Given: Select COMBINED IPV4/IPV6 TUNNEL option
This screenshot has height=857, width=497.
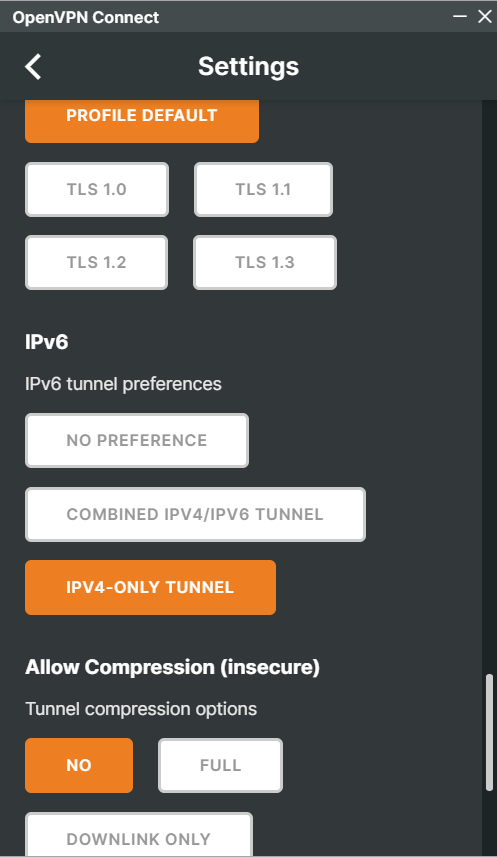Looking at the screenshot, I should [x=195, y=514].
